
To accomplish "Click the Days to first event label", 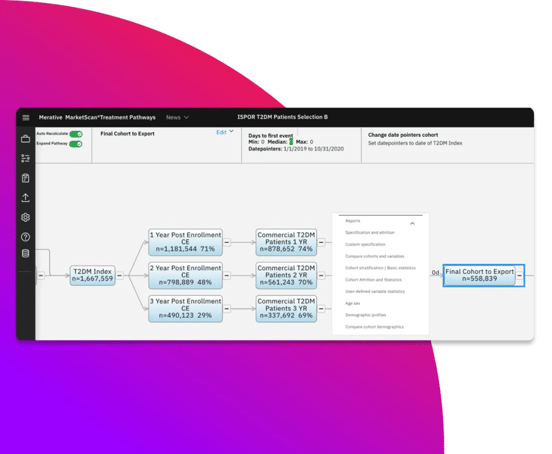I will 271,135.
